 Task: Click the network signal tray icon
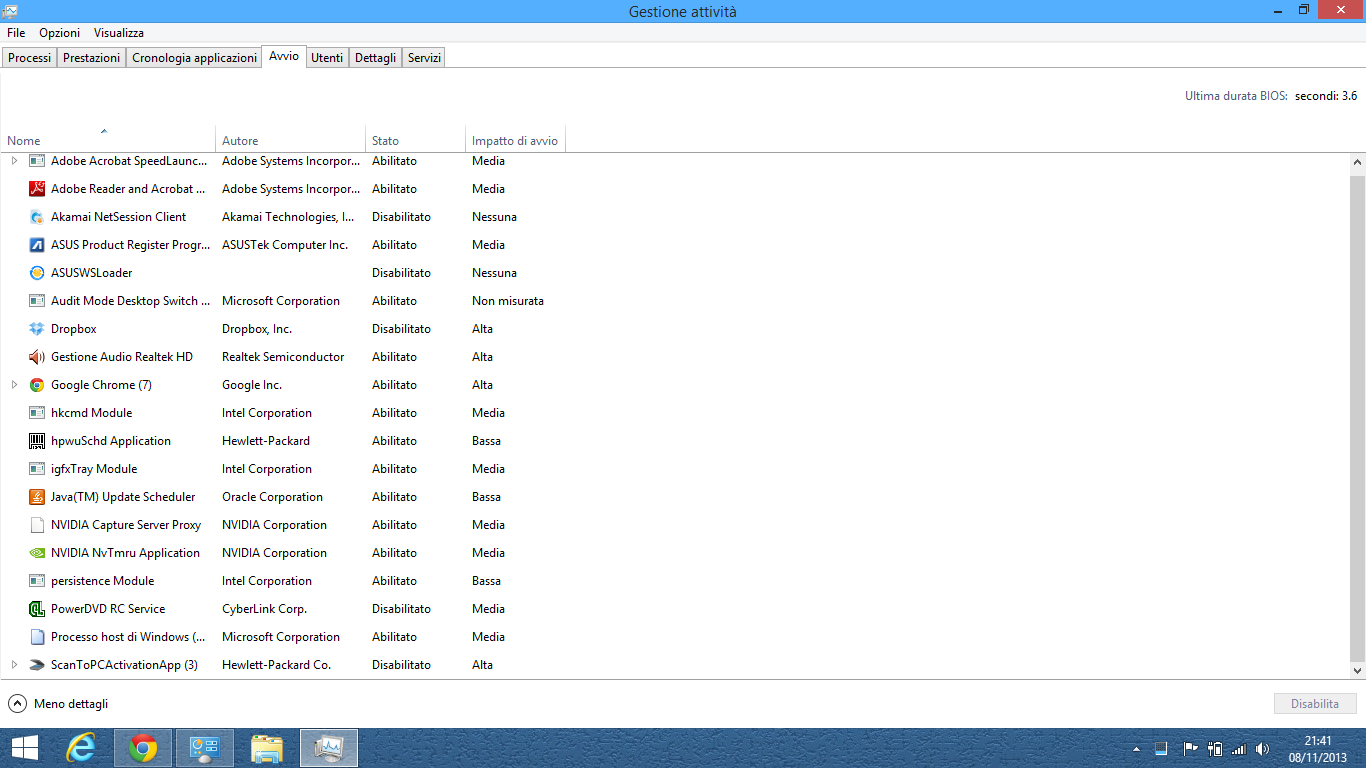1238,748
